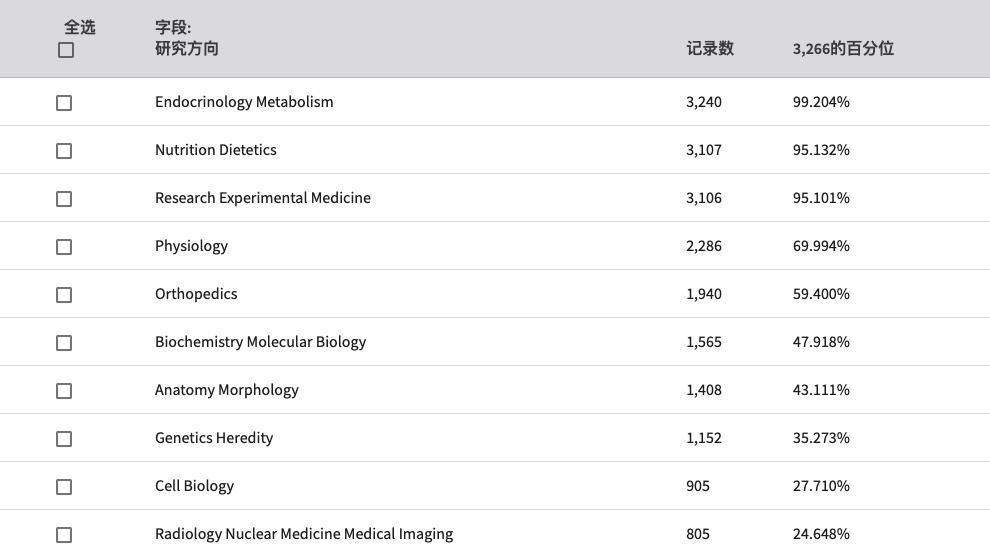Click the Genetics Heredity label
This screenshot has width=990, height=554.
214,438
